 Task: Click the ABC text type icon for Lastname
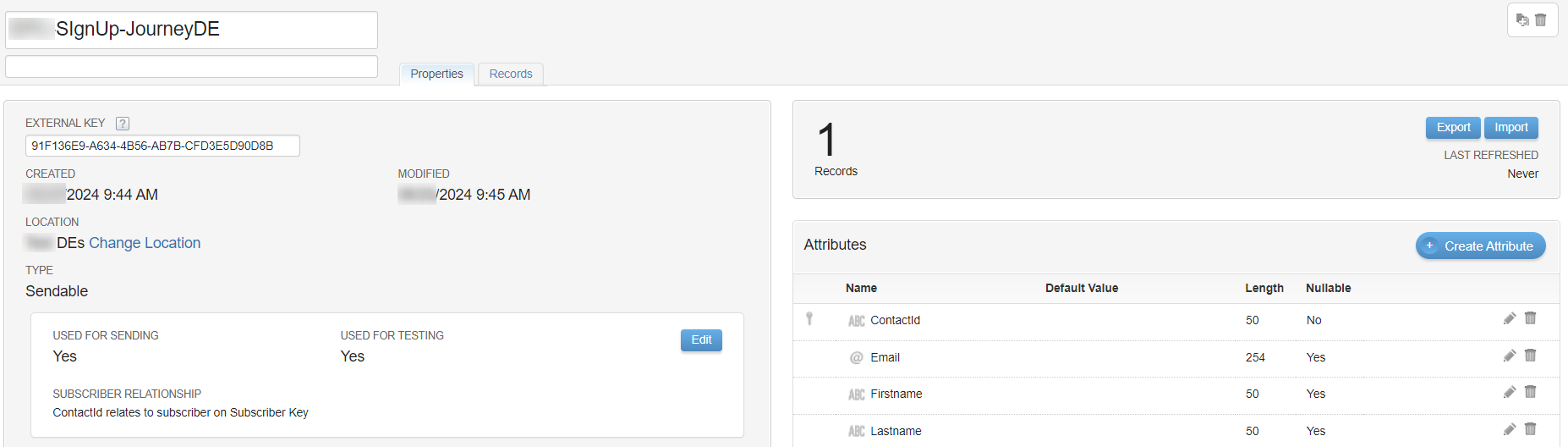click(857, 432)
